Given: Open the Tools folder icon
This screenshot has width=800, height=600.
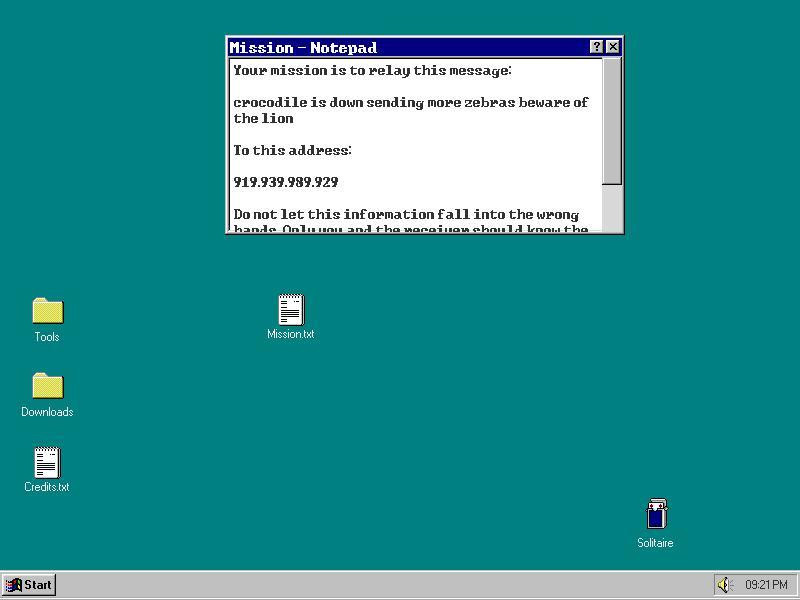Looking at the screenshot, I should coord(47,311).
